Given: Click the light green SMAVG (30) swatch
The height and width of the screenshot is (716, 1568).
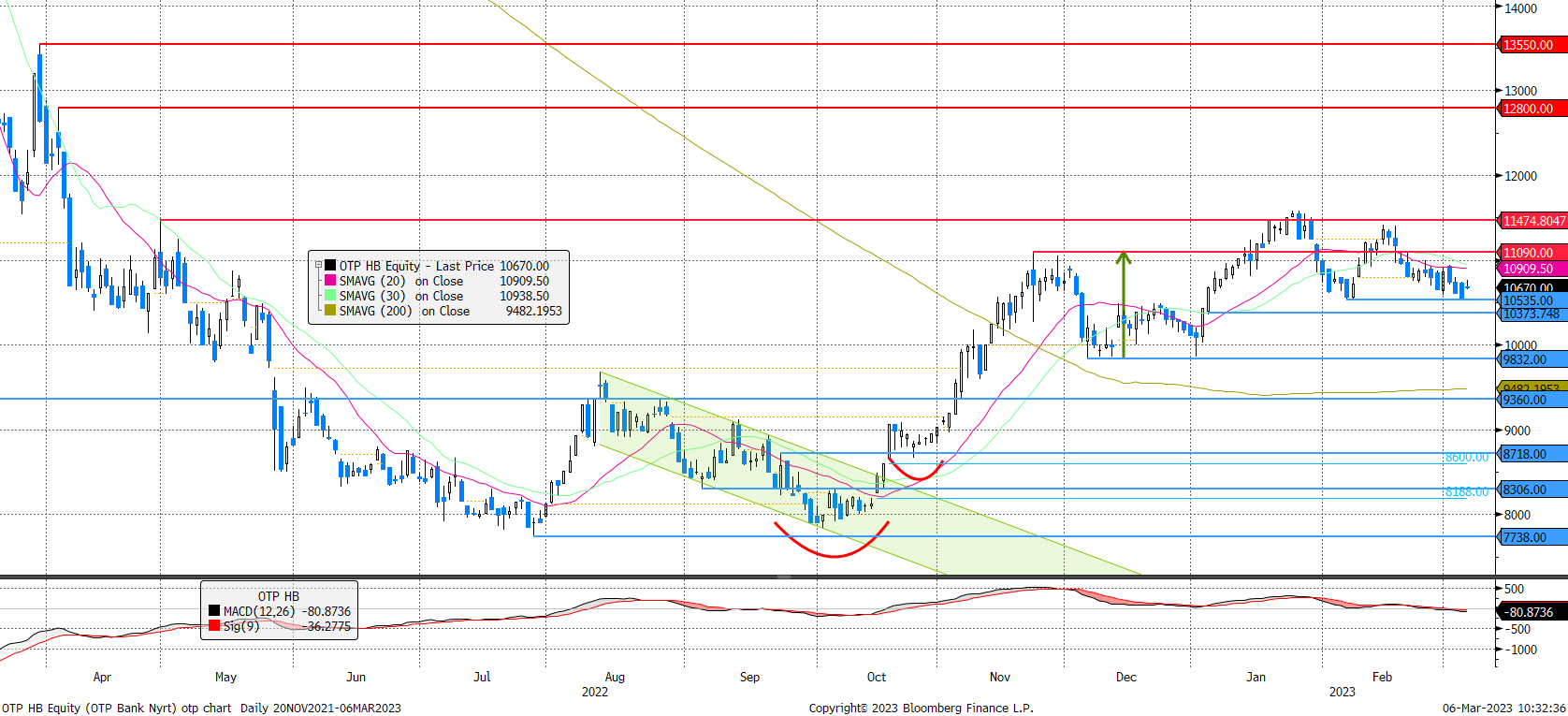Looking at the screenshot, I should [330, 296].
